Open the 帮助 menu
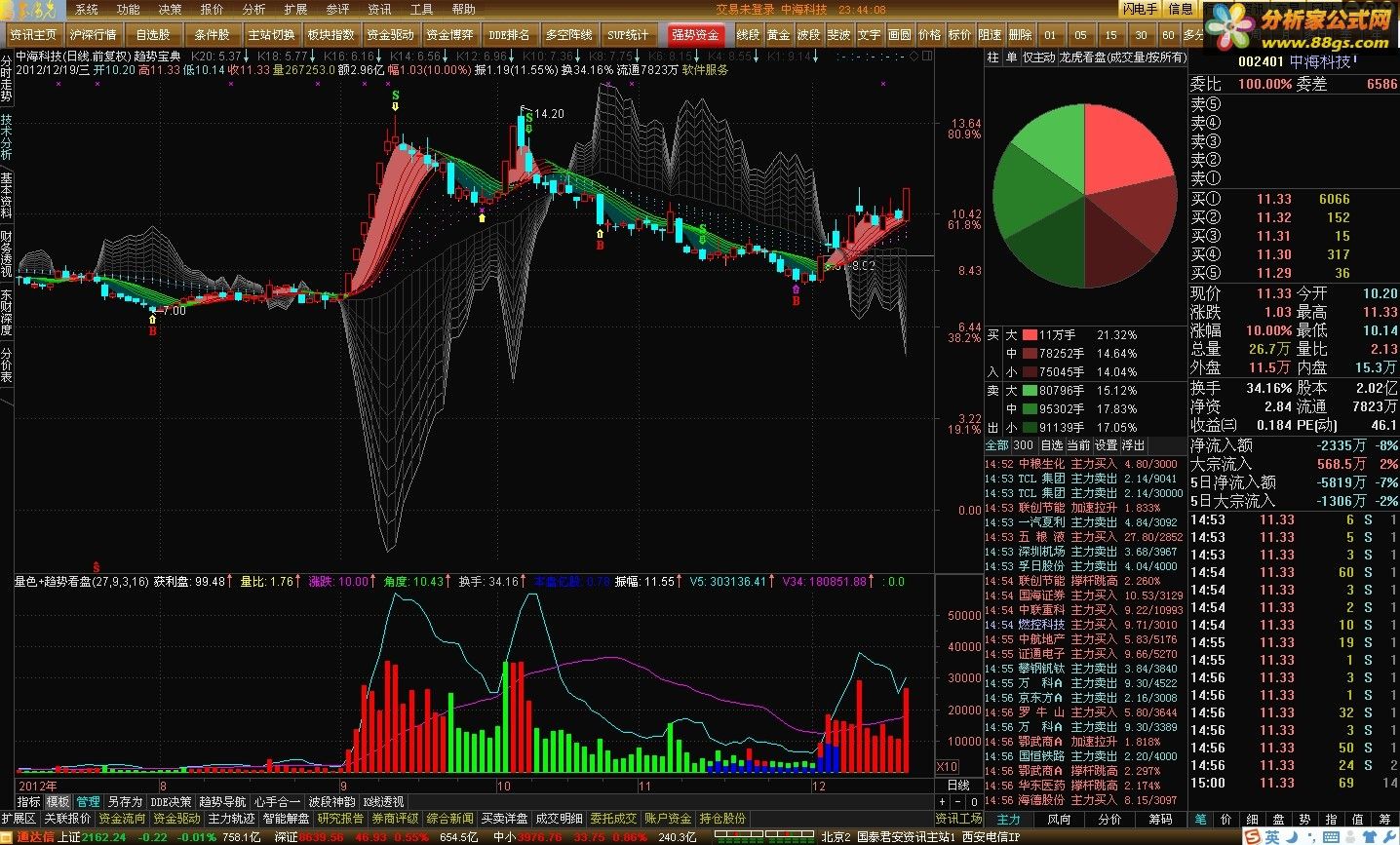This screenshot has height=845, width=1400. [463, 9]
